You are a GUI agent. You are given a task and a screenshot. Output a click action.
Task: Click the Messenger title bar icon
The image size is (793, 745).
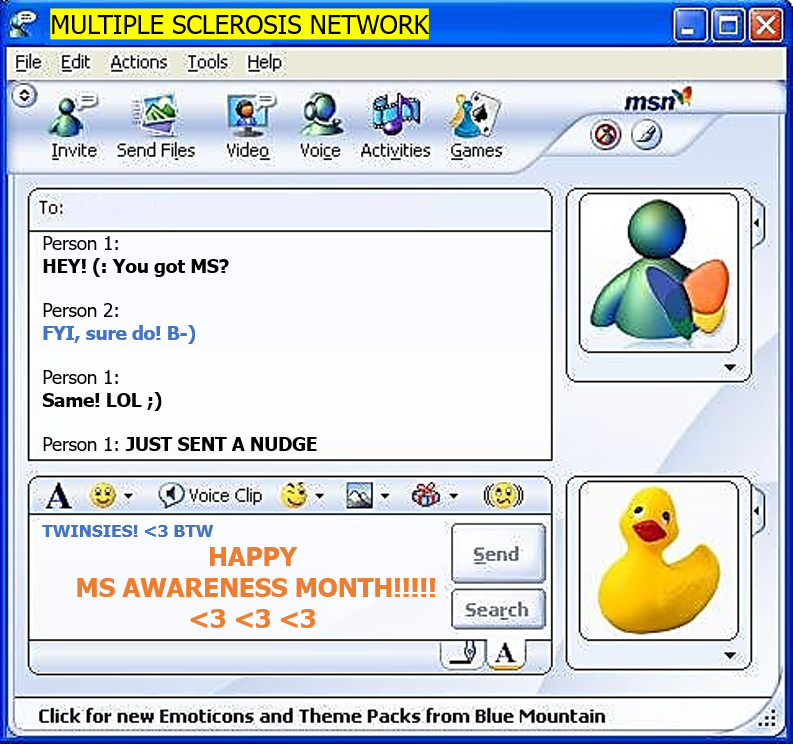[23, 24]
